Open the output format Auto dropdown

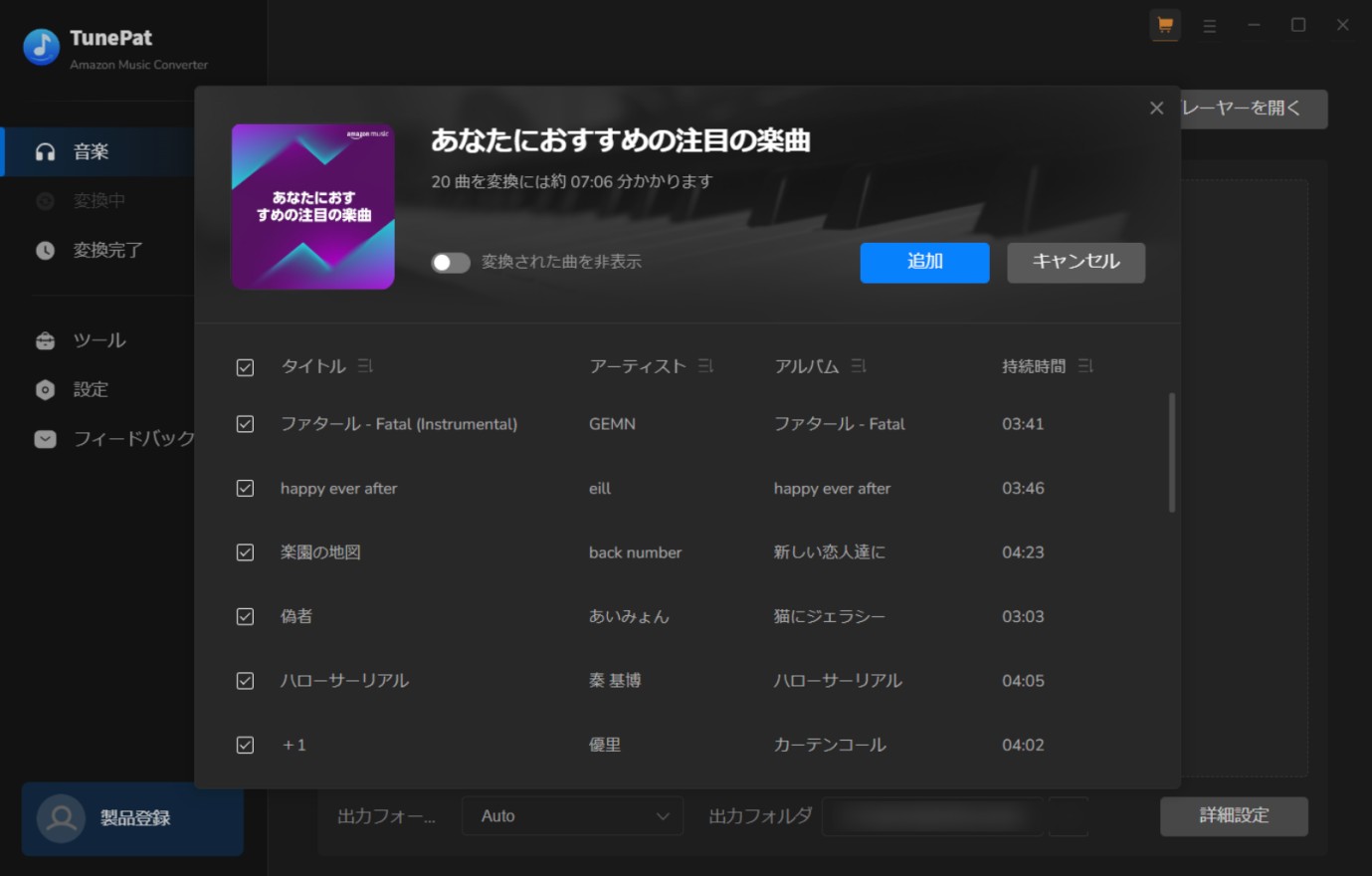click(572, 815)
